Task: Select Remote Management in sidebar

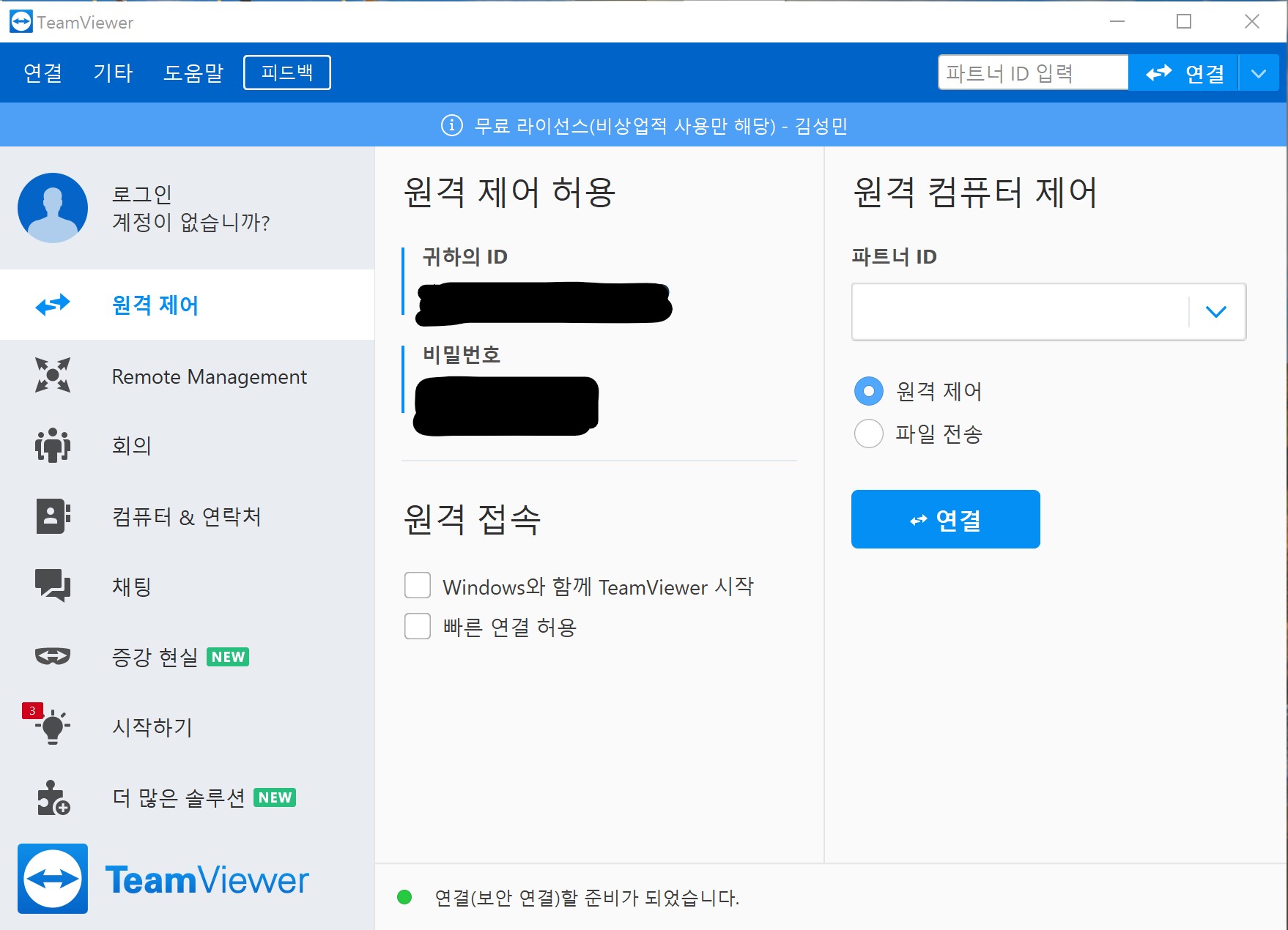Action: 187,376
